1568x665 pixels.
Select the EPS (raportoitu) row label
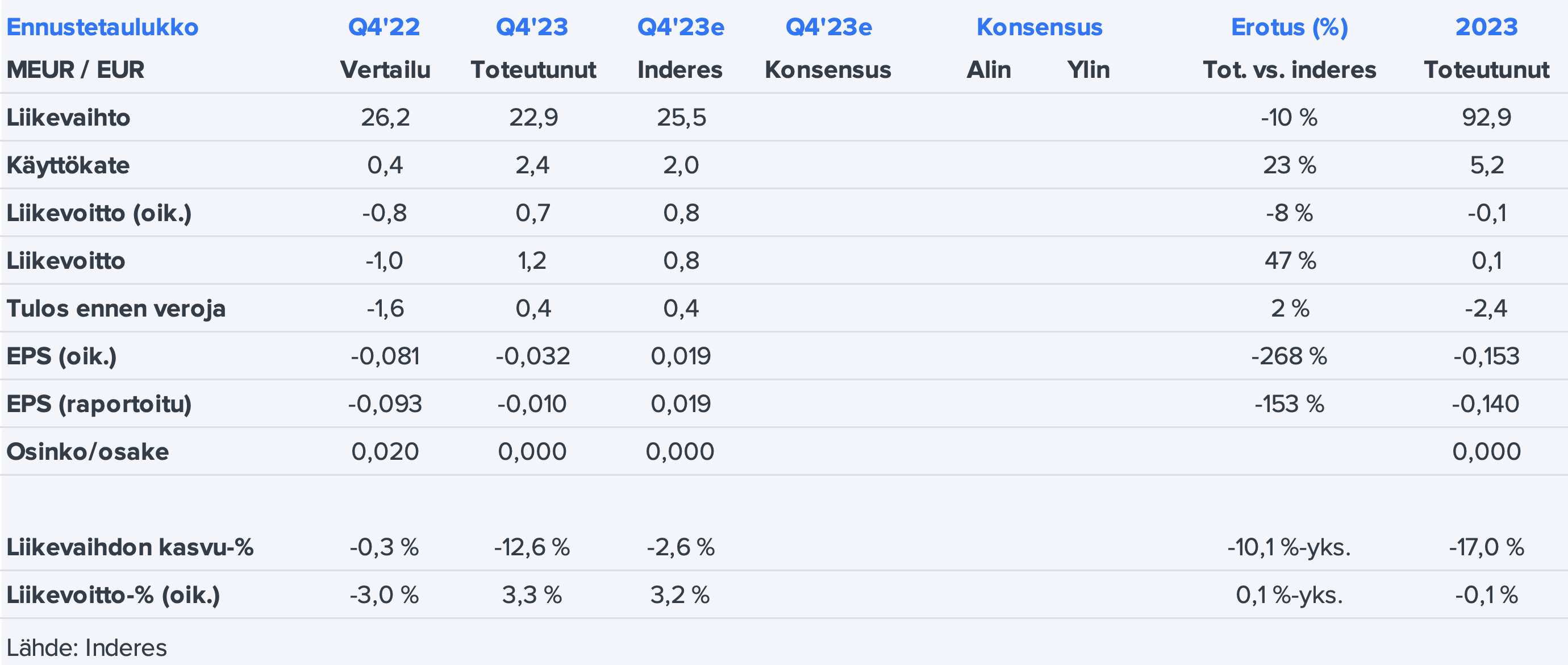pos(99,404)
